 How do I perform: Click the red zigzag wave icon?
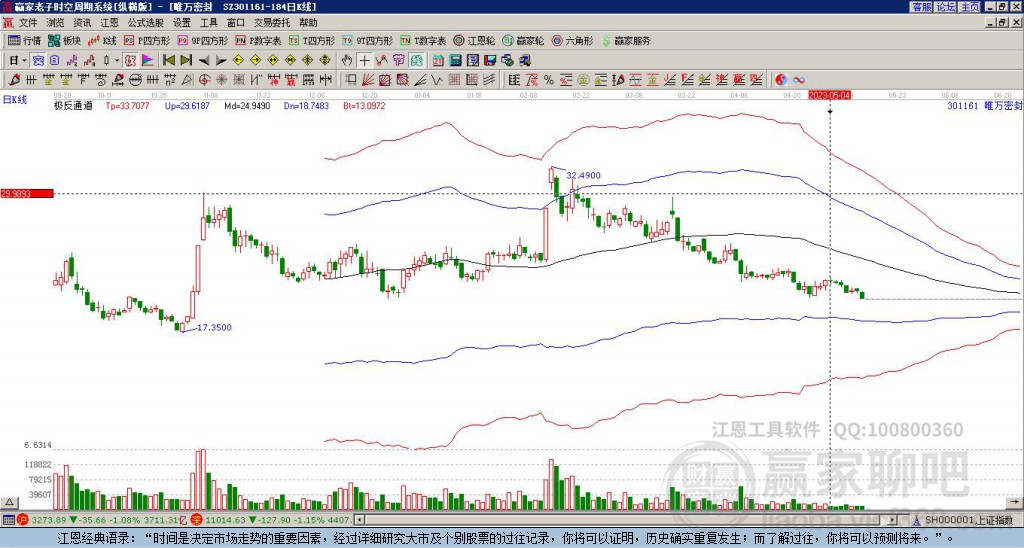click(x=381, y=61)
